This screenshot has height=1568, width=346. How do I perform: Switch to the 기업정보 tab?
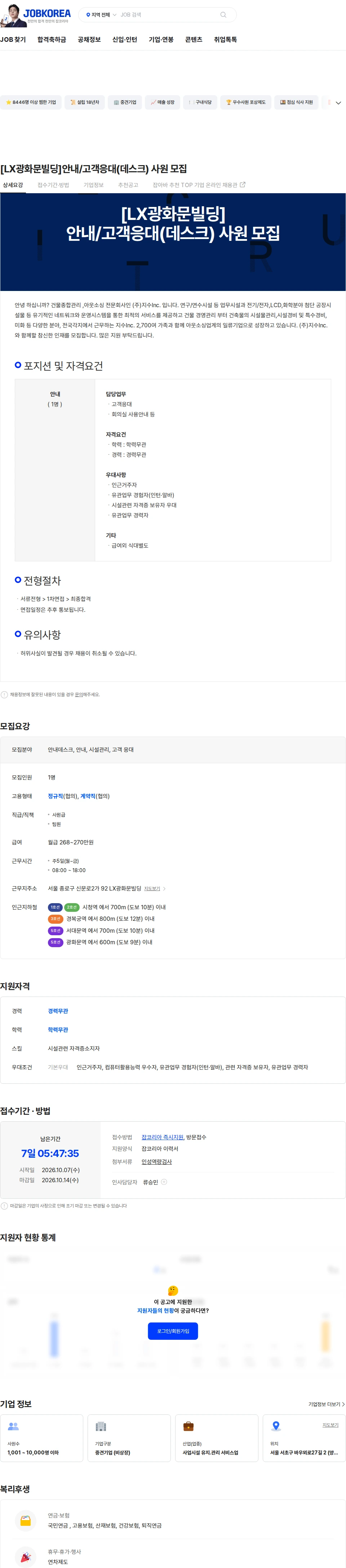[94, 185]
